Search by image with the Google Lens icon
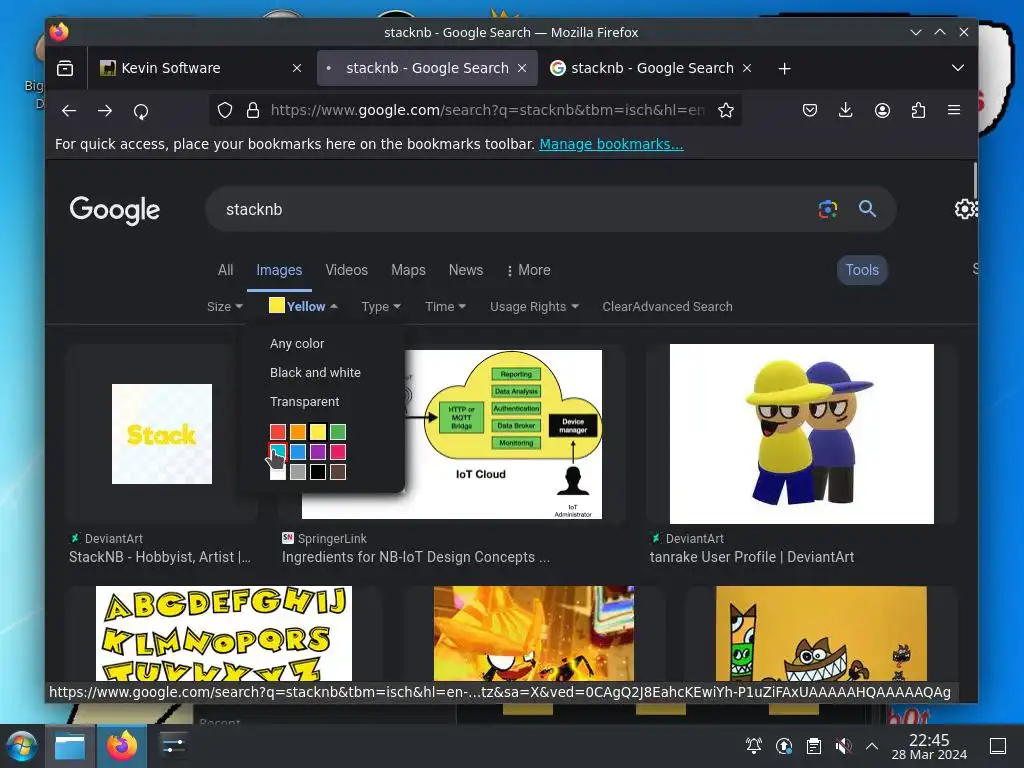Viewport: 1024px width, 768px height. tap(827, 209)
